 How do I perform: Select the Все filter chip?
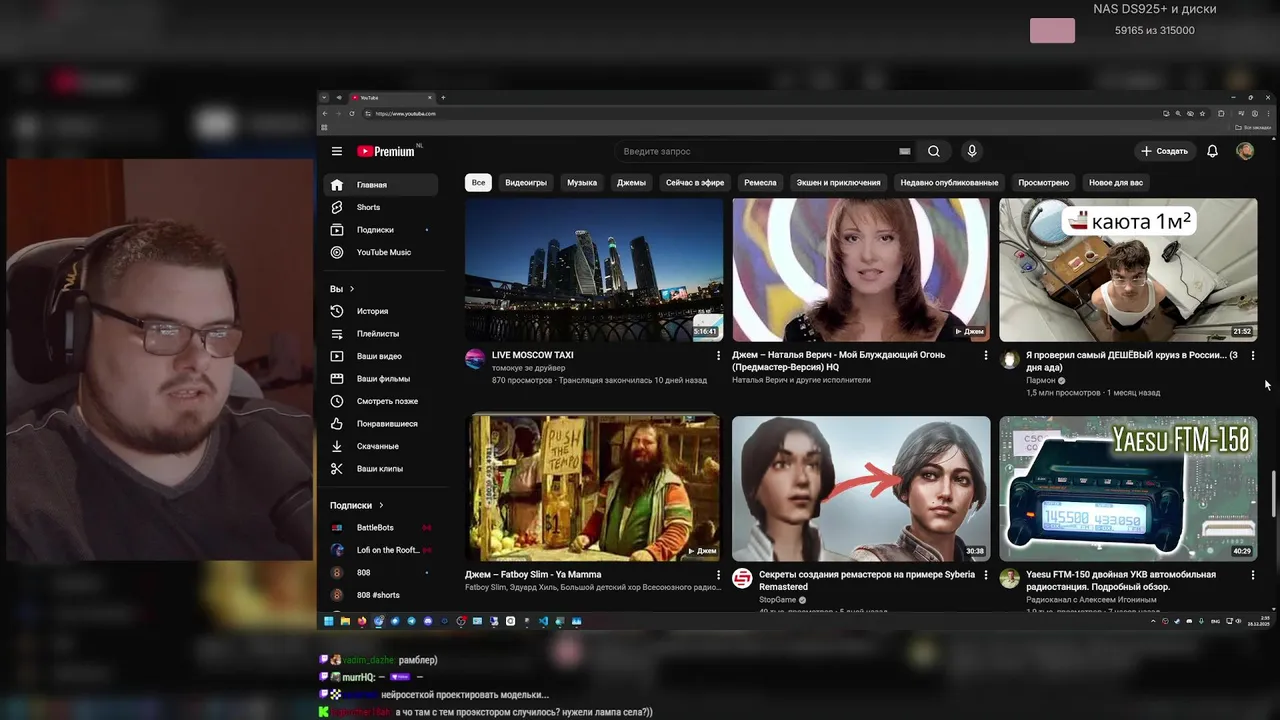tap(478, 182)
